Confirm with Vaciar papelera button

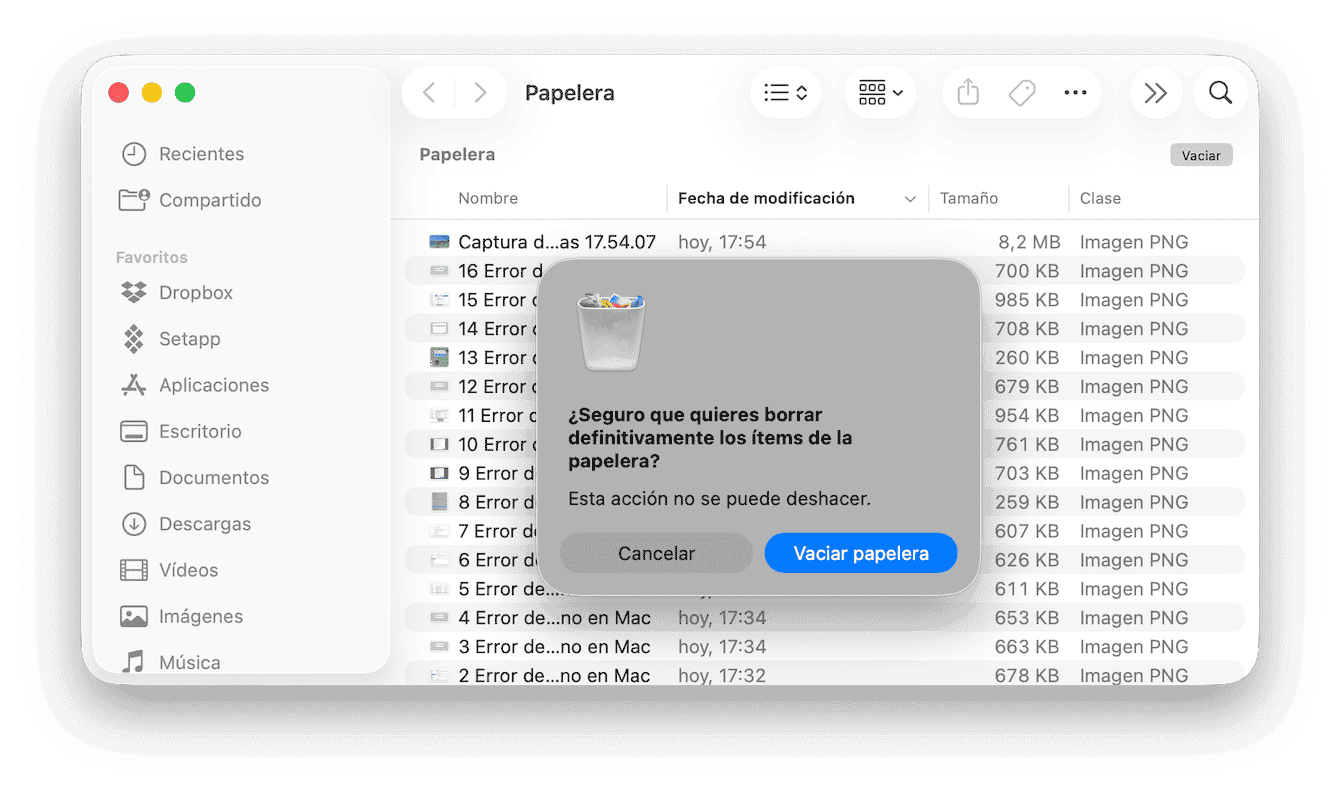coord(860,553)
